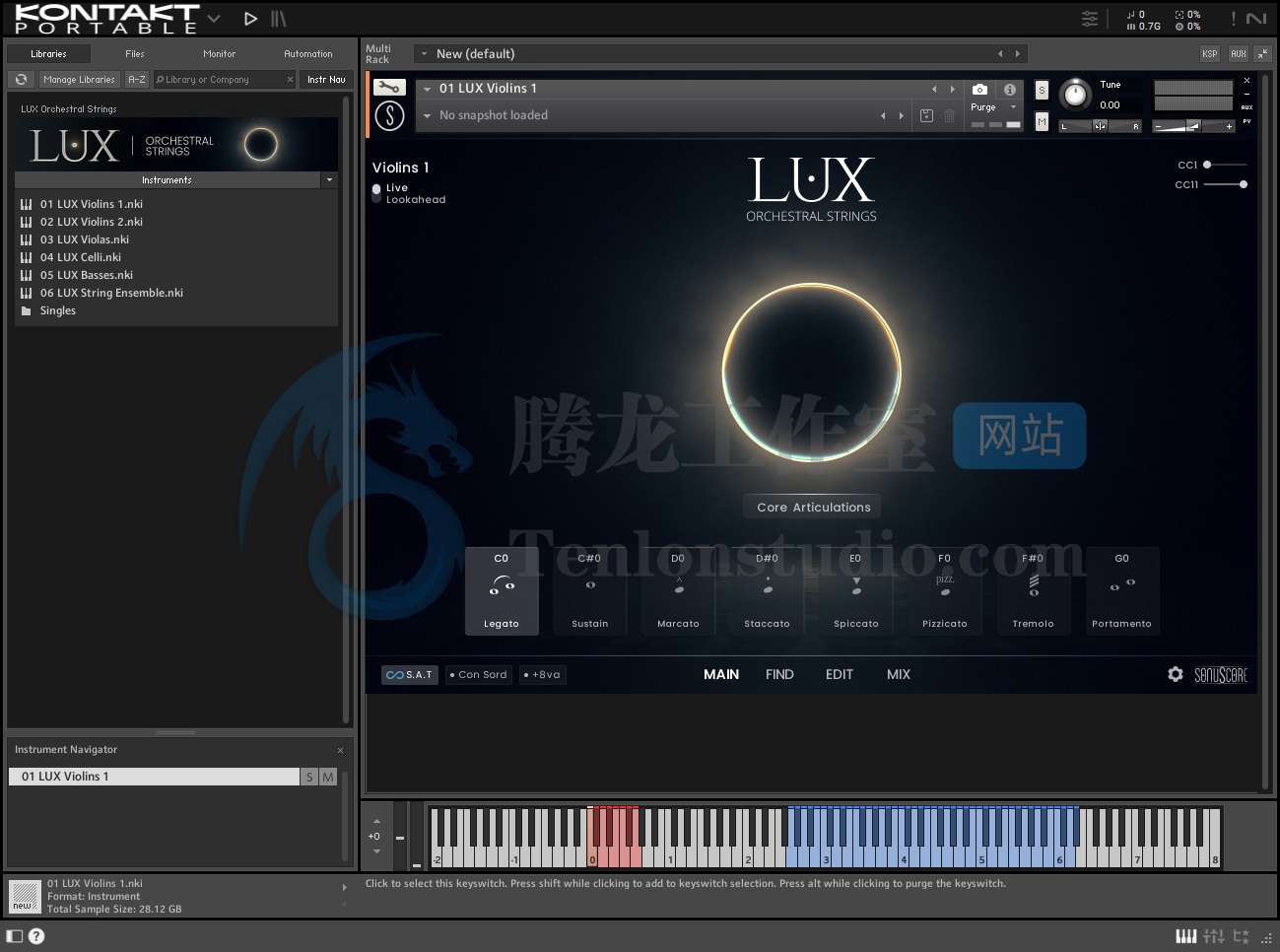This screenshot has height=952, width=1280.
Task: Select the Marcato articulation
Action: pyautogui.click(x=678, y=591)
